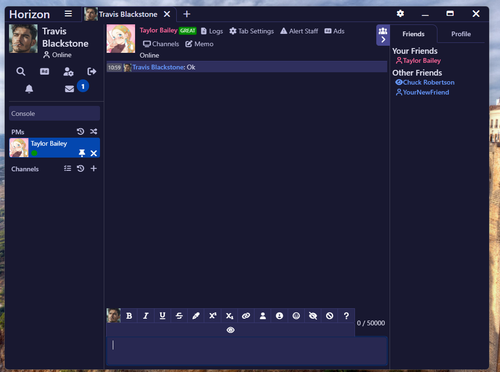500x372 pixels.
Task: Click the GREAT badge next to Taylor Bailey
Action: point(188,31)
